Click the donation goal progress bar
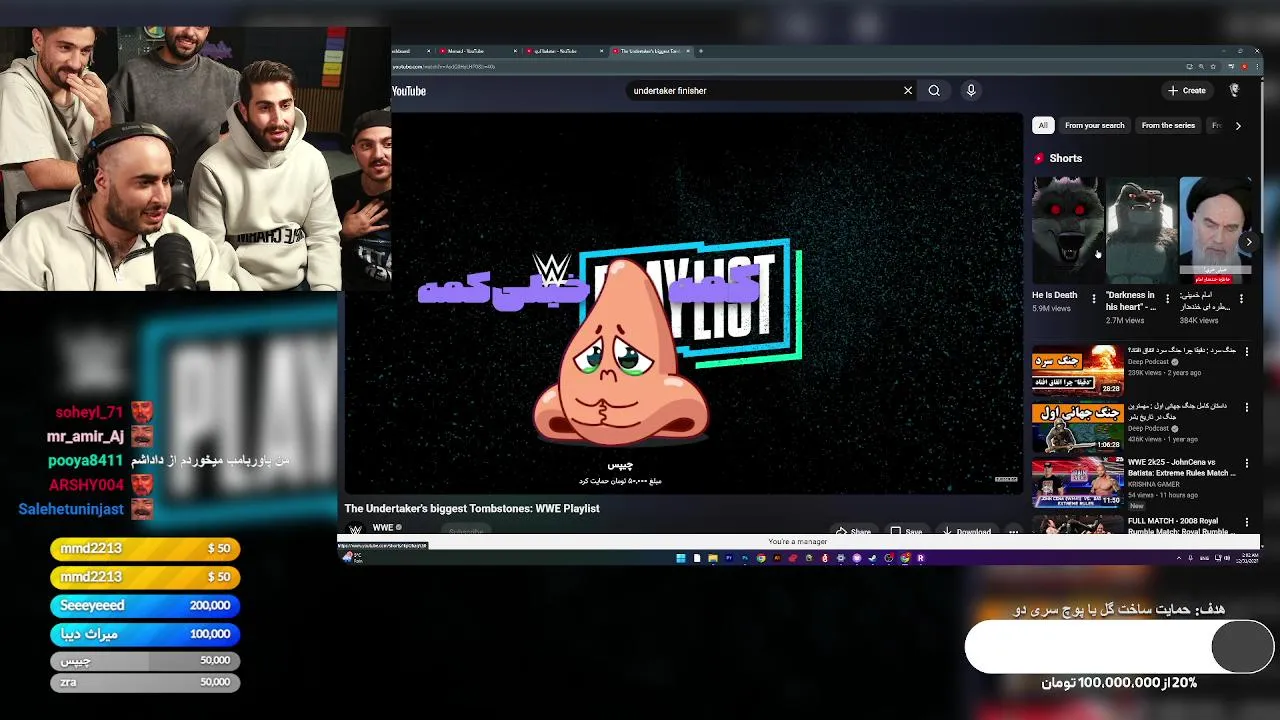The width and height of the screenshot is (1280, 720). [1119, 648]
